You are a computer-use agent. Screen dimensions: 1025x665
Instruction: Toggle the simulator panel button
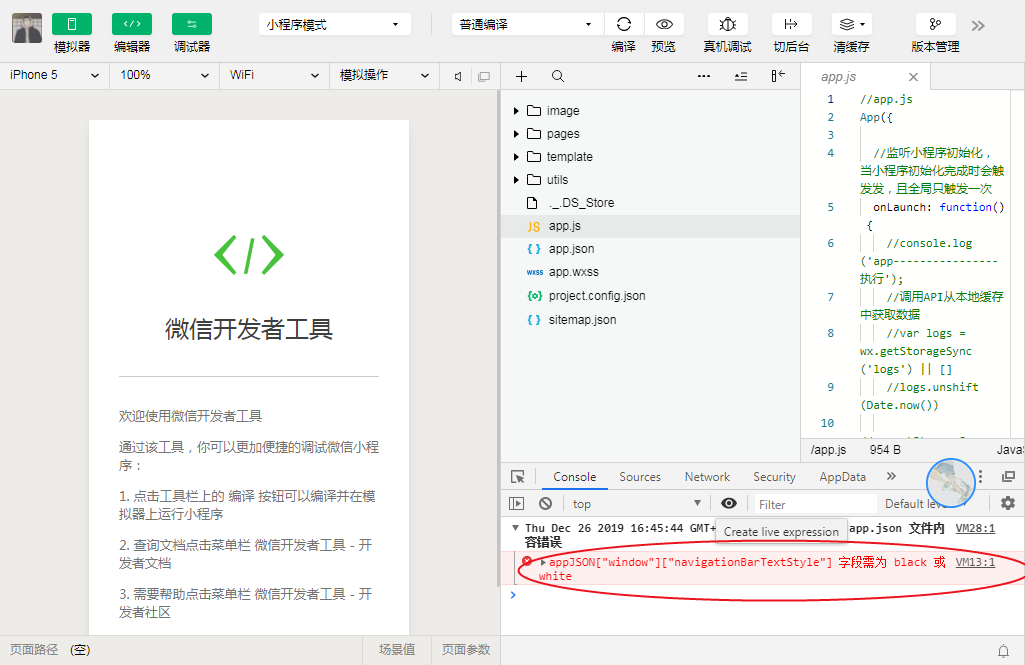coord(72,24)
